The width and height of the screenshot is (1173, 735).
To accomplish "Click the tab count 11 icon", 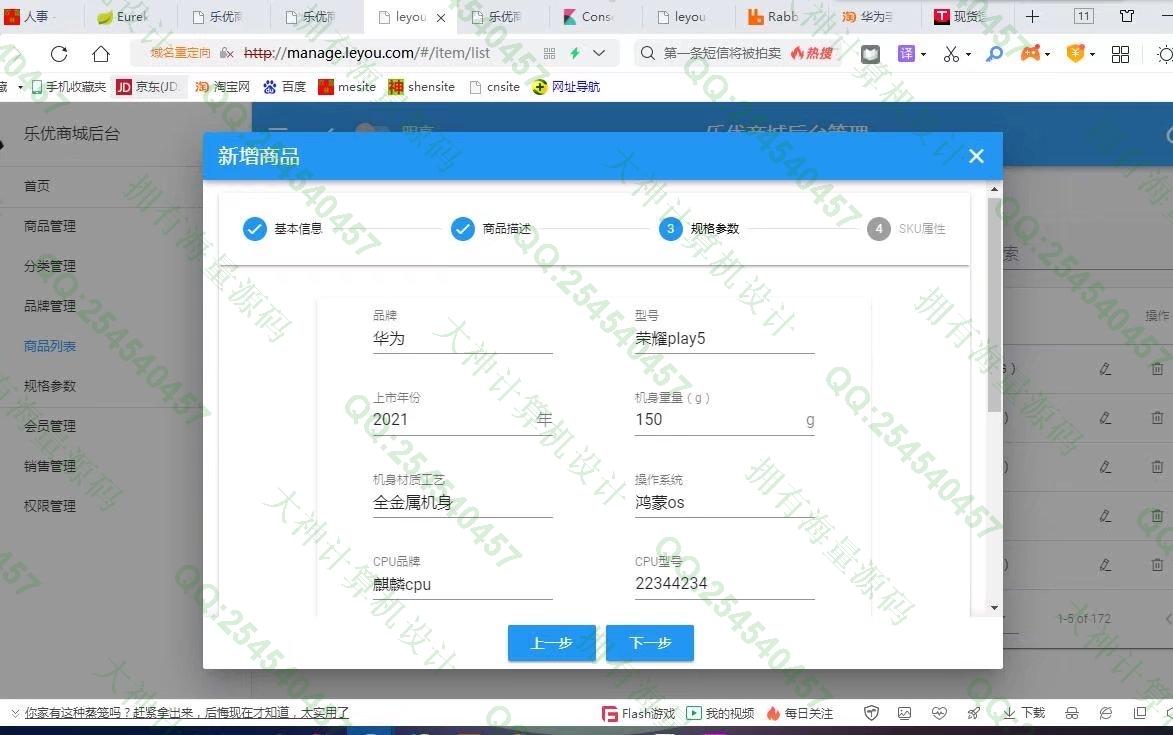I will point(1083,16).
